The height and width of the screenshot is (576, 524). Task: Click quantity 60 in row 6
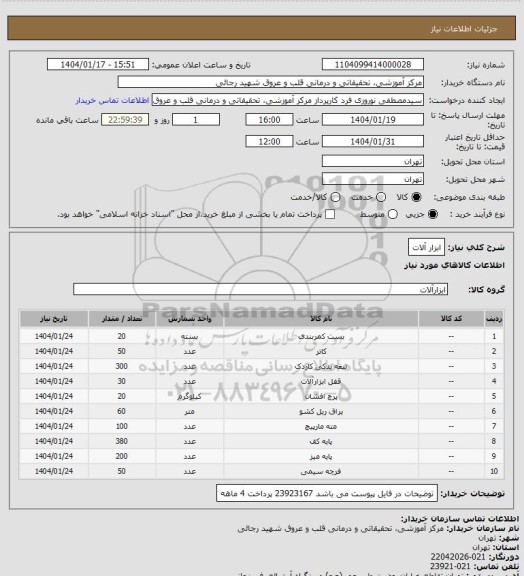coord(122,411)
